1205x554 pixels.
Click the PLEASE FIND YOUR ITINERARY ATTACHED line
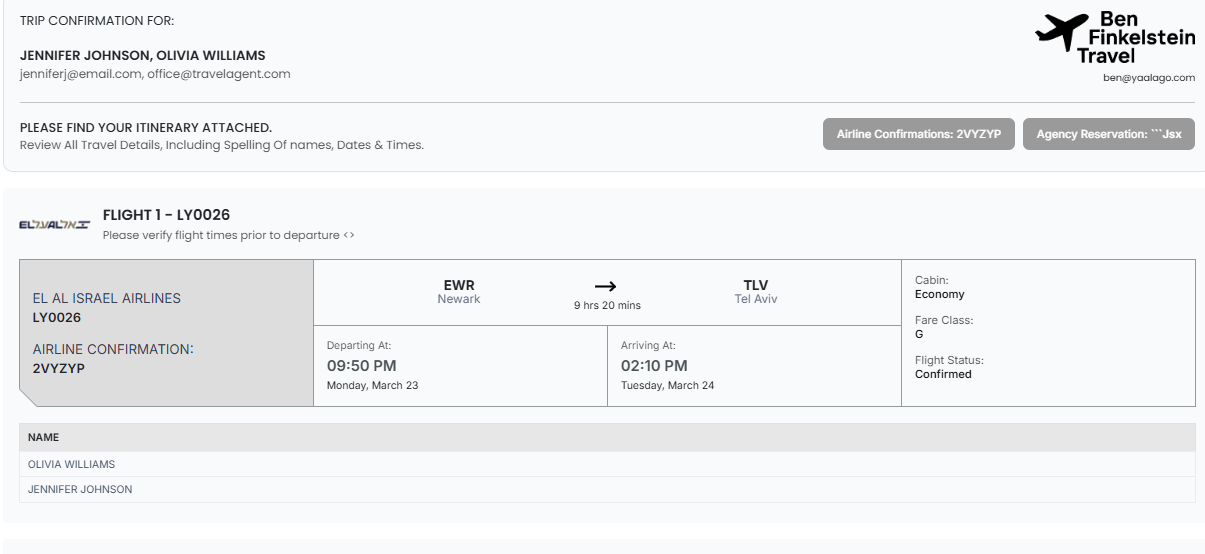coord(146,128)
